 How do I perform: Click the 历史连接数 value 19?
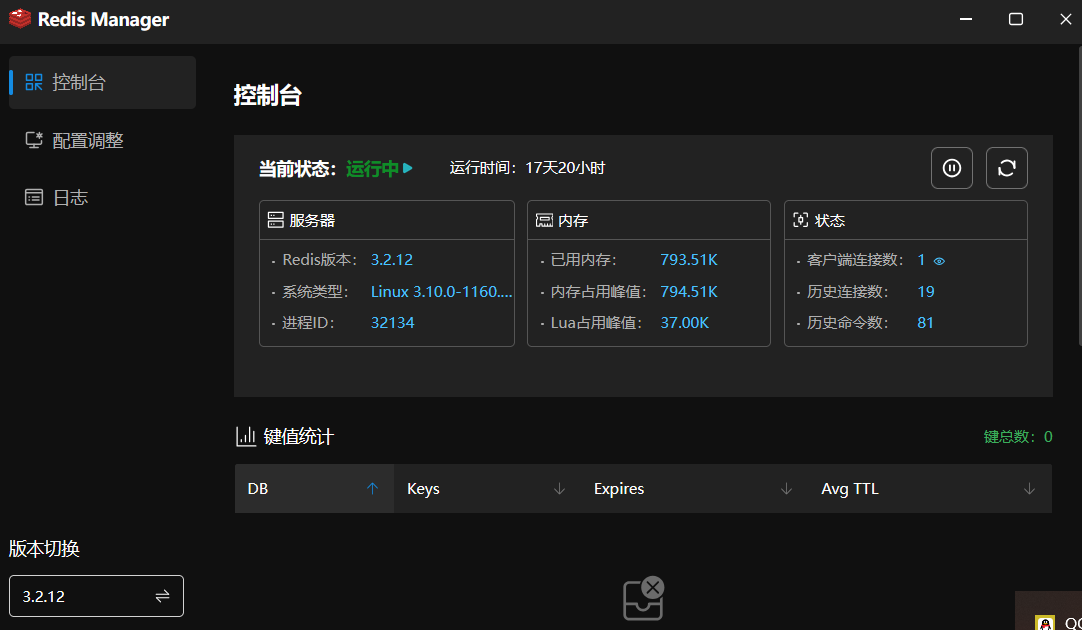click(926, 292)
